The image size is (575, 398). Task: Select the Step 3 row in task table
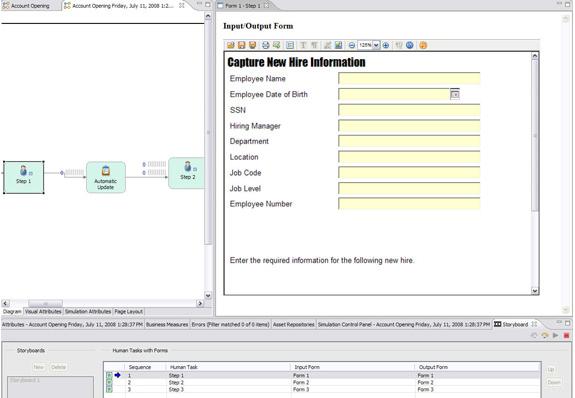coord(323,389)
